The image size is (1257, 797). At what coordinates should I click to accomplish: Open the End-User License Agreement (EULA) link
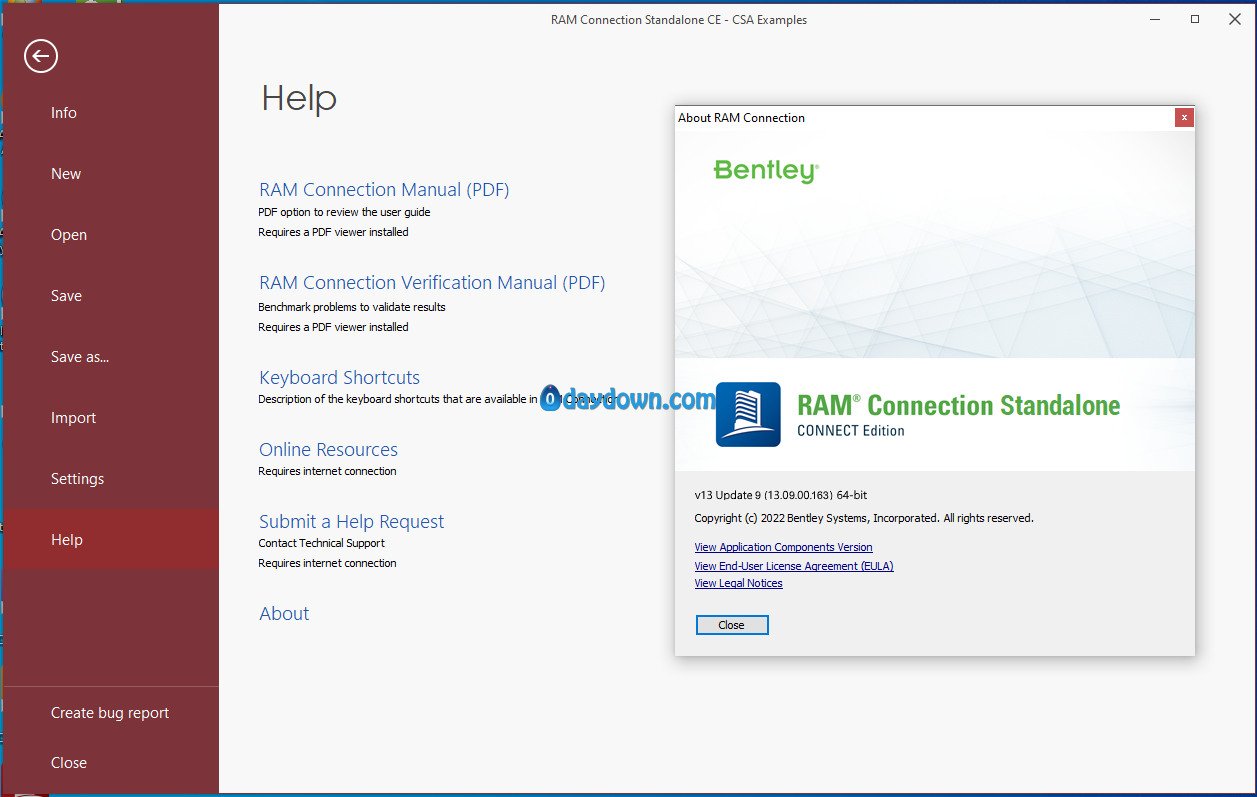pos(793,566)
